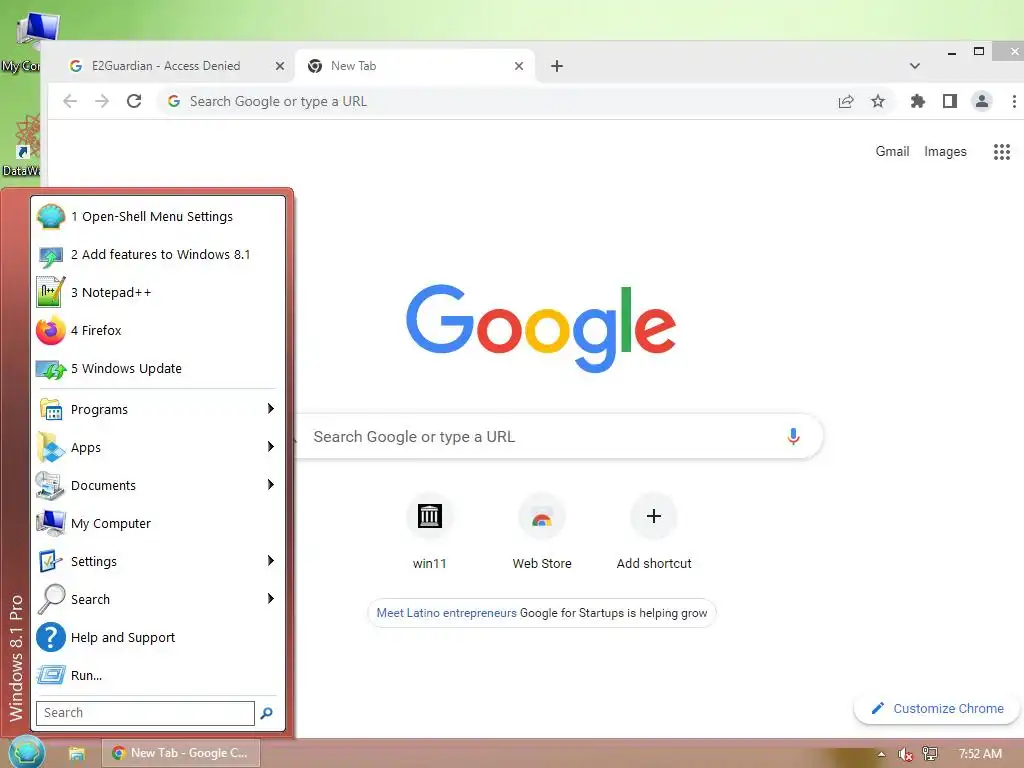Open the Google apps grid icon
The image size is (1024, 768).
(1002, 152)
